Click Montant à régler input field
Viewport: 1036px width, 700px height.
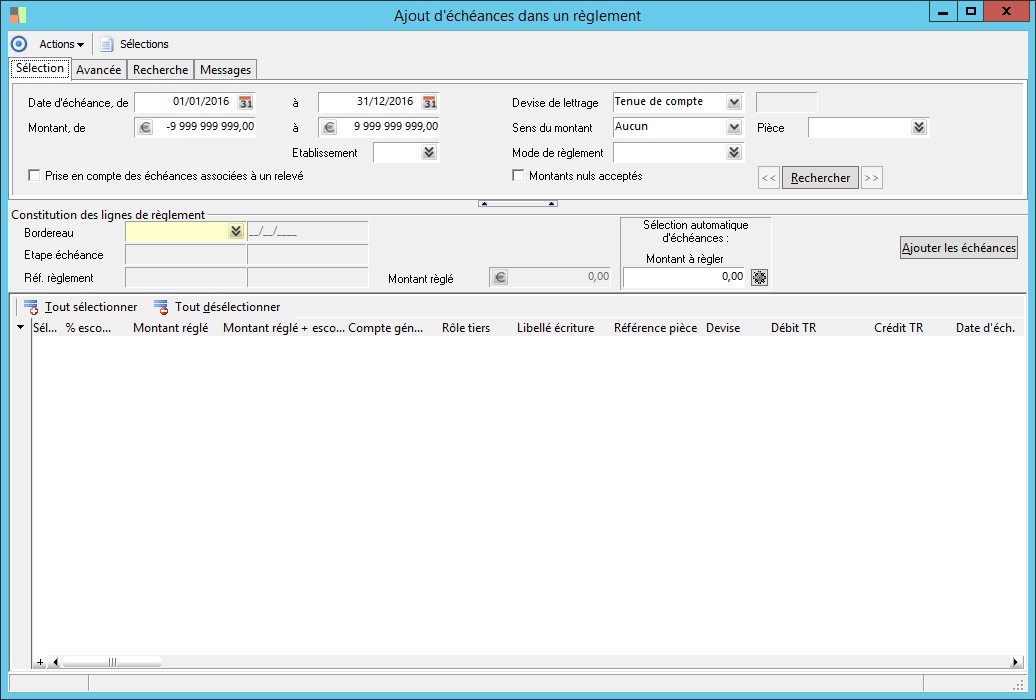685,277
